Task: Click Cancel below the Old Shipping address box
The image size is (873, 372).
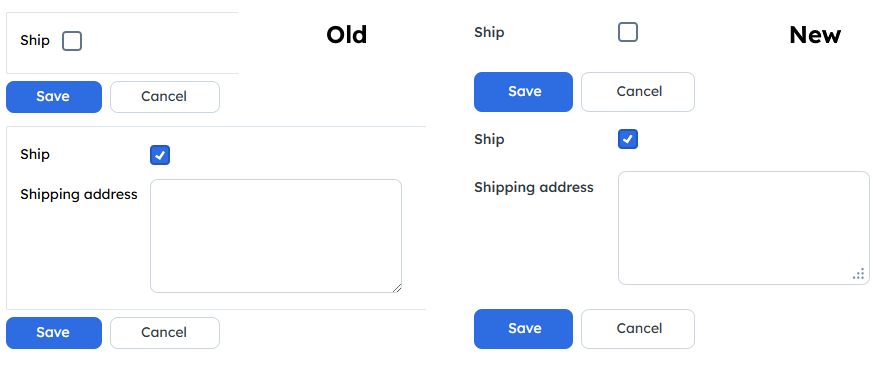Action: click(x=165, y=333)
